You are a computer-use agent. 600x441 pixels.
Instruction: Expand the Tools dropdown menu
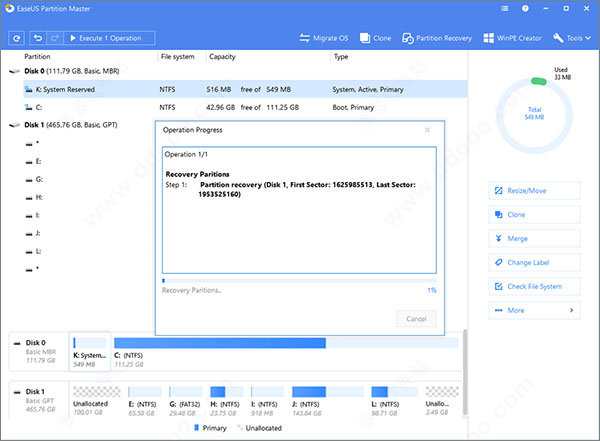571,39
